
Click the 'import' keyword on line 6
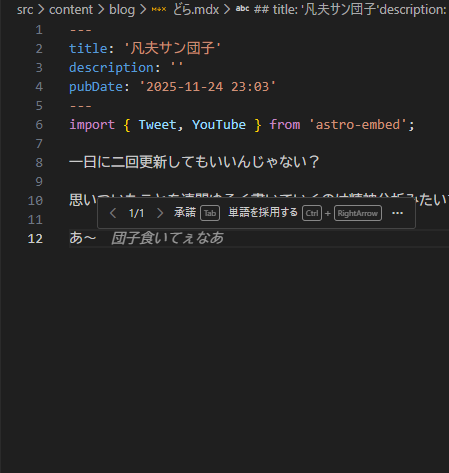[x=92, y=125]
